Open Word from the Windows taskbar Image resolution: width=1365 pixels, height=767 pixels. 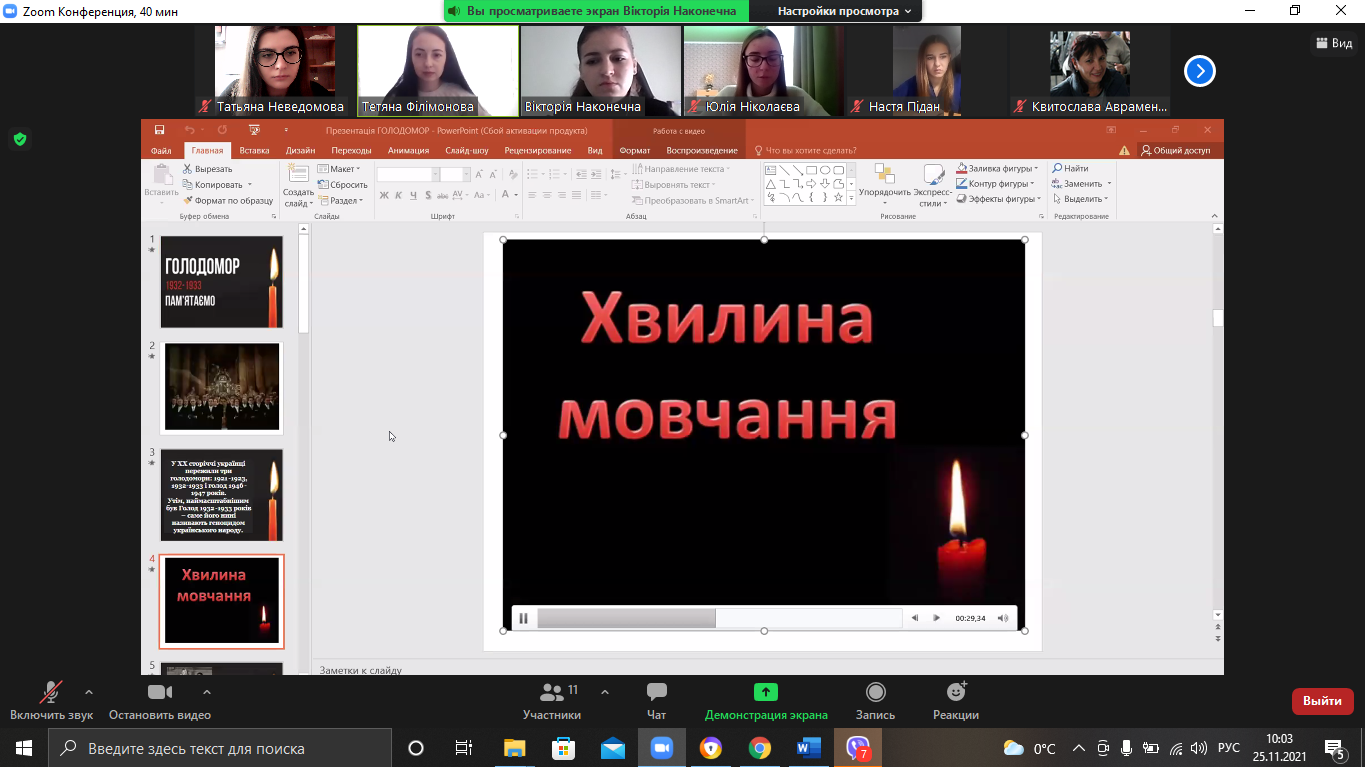808,748
